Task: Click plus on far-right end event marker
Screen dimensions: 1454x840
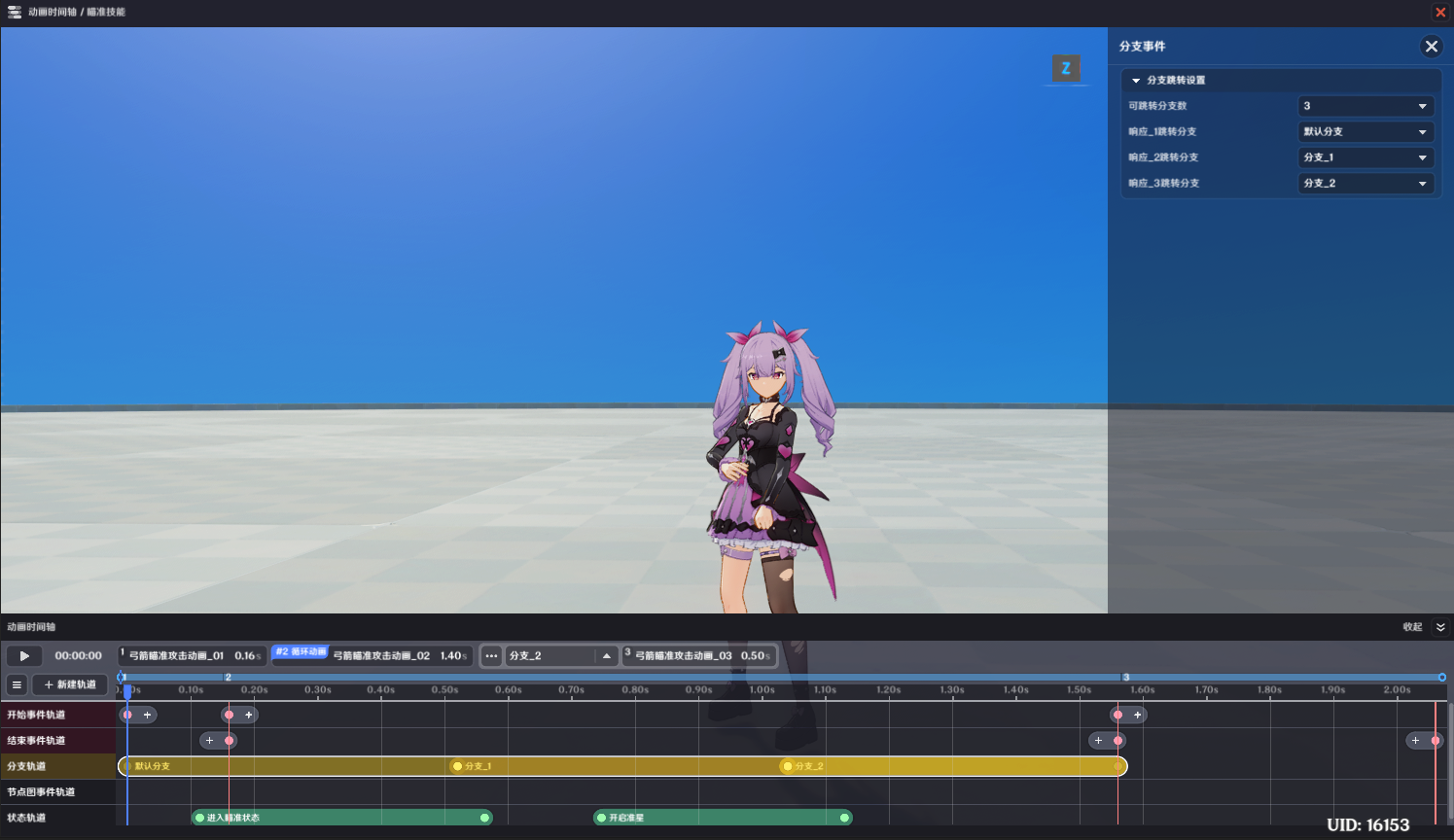Action: pyautogui.click(x=1415, y=741)
